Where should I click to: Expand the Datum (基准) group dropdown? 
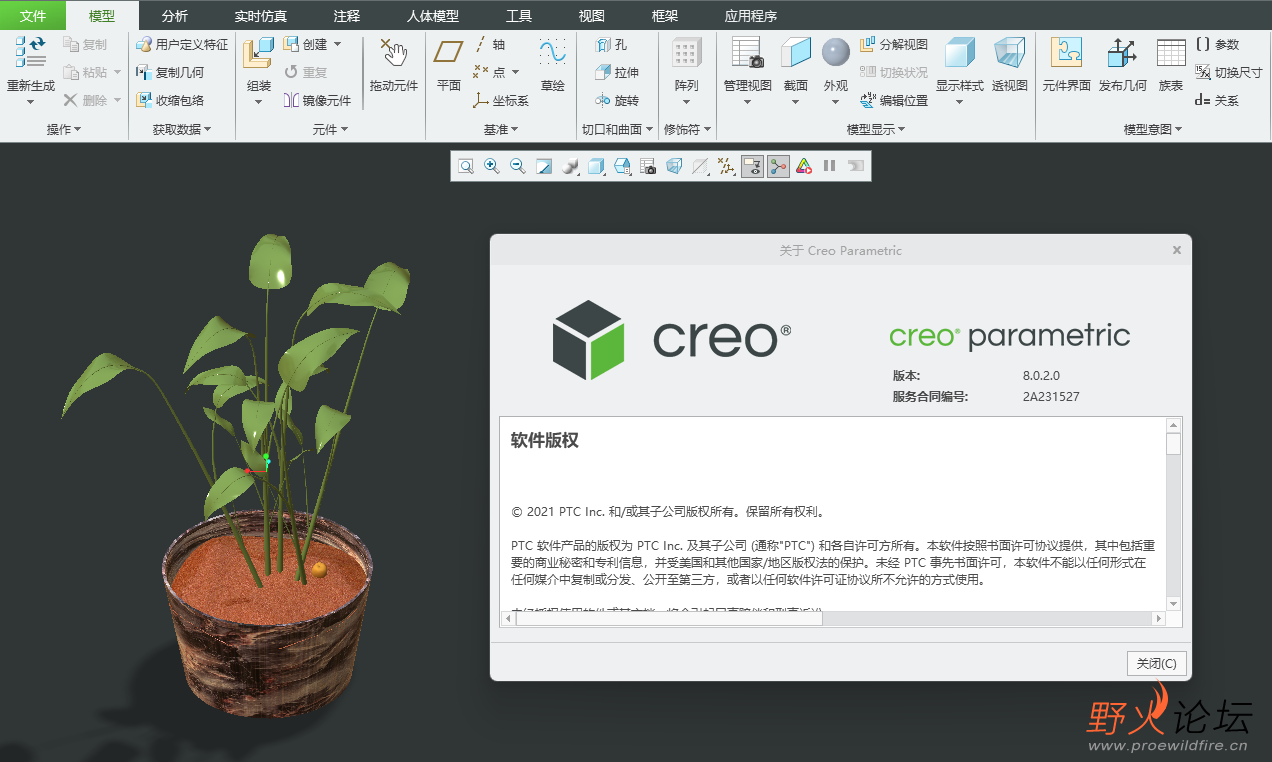[x=501, y=130]
